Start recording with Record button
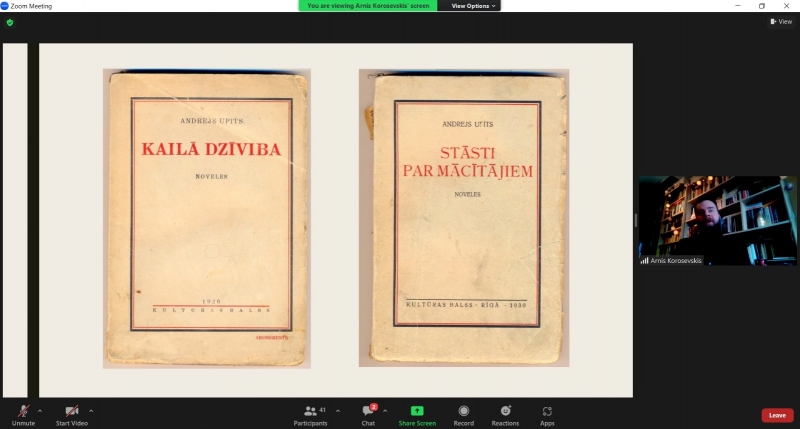The width and height of the screenshot is (800, 429). point(464,415)
